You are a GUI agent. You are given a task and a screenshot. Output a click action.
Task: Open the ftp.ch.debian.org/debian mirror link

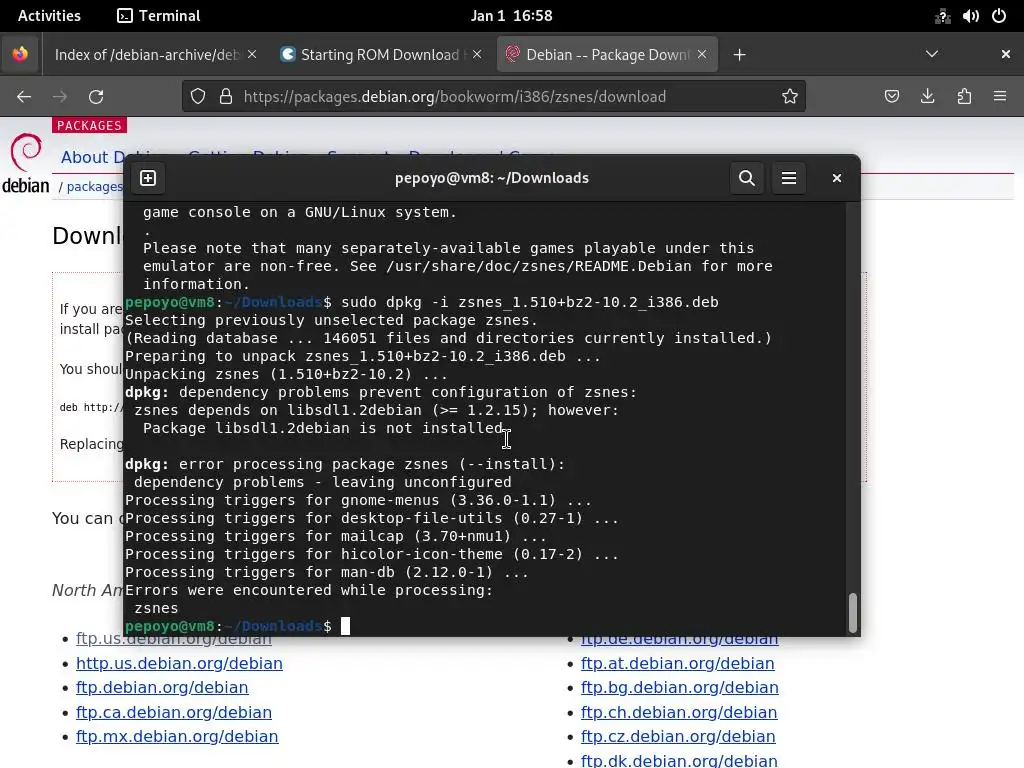tap(679, 712)
